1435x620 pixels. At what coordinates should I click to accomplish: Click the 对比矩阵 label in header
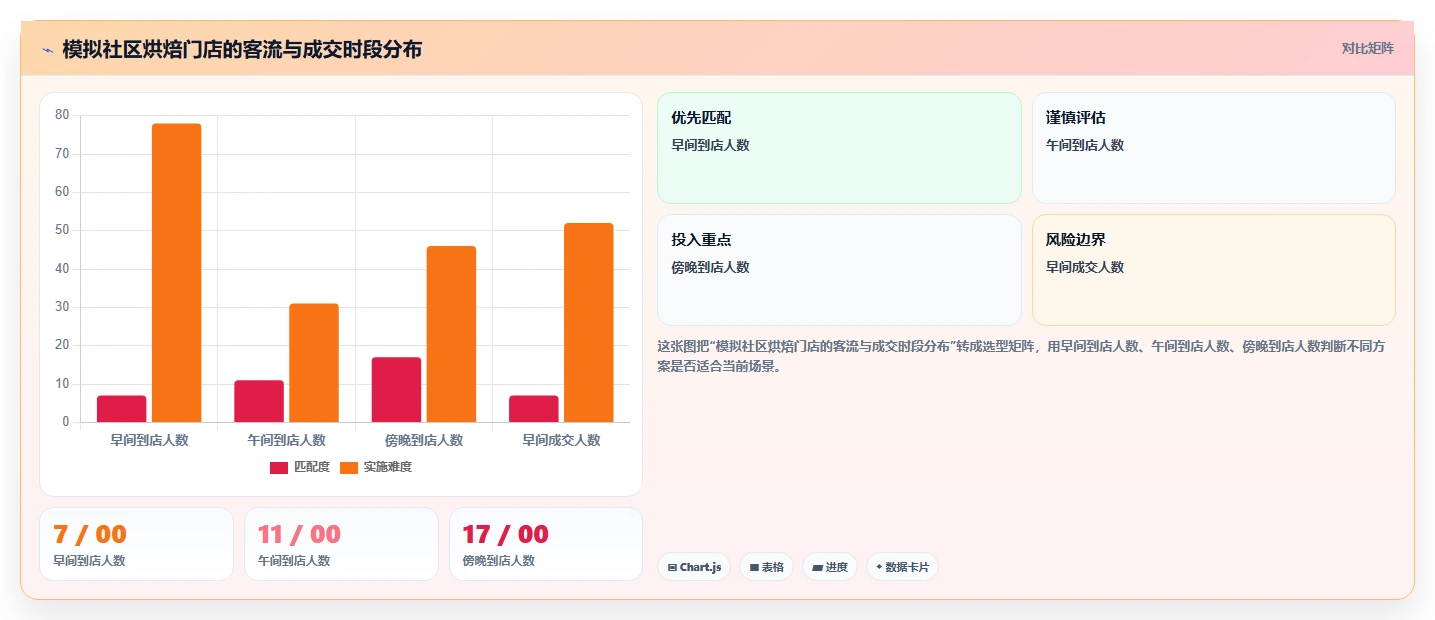(x=1367, y=48)
